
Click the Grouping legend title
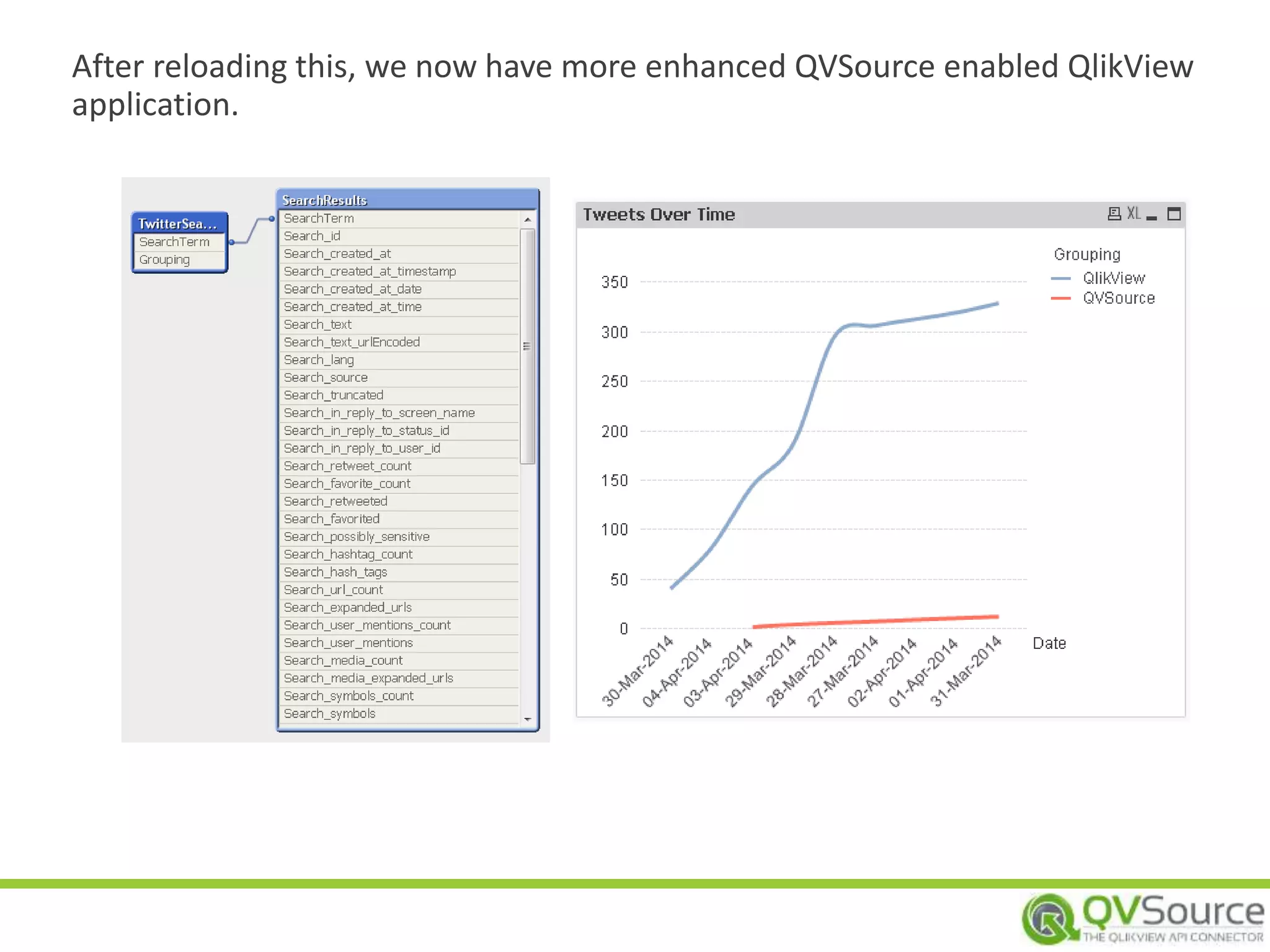pos(1087,254)
